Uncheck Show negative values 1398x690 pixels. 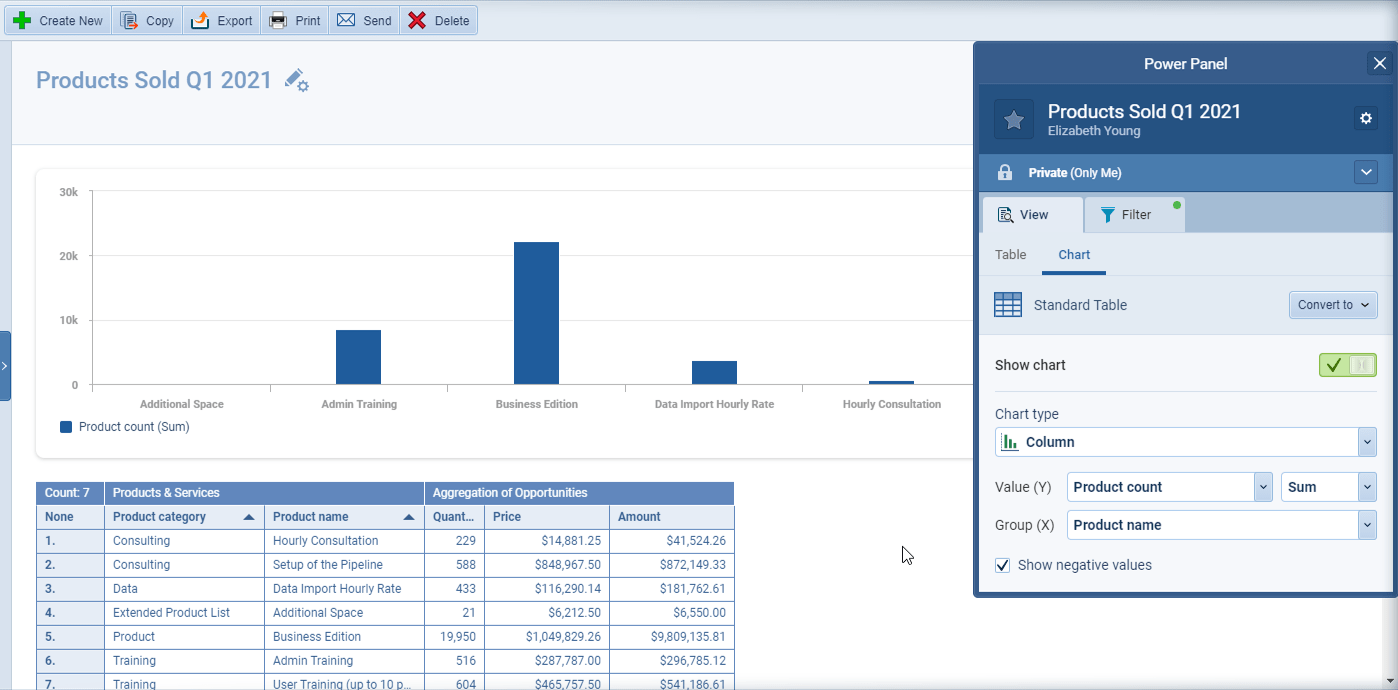tap(1002, 565)
